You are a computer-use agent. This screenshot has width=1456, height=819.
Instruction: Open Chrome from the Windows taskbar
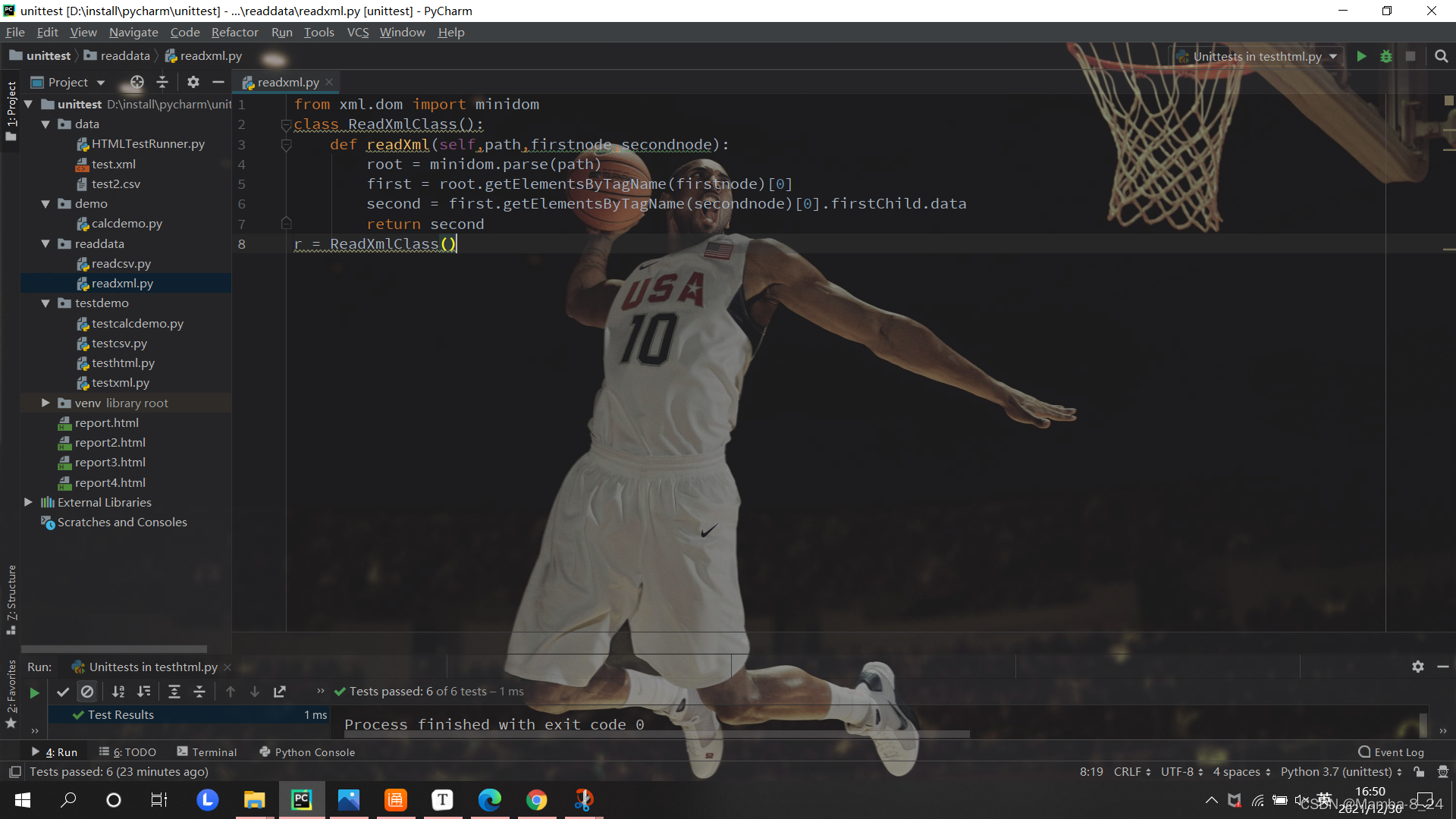point(536,800)
